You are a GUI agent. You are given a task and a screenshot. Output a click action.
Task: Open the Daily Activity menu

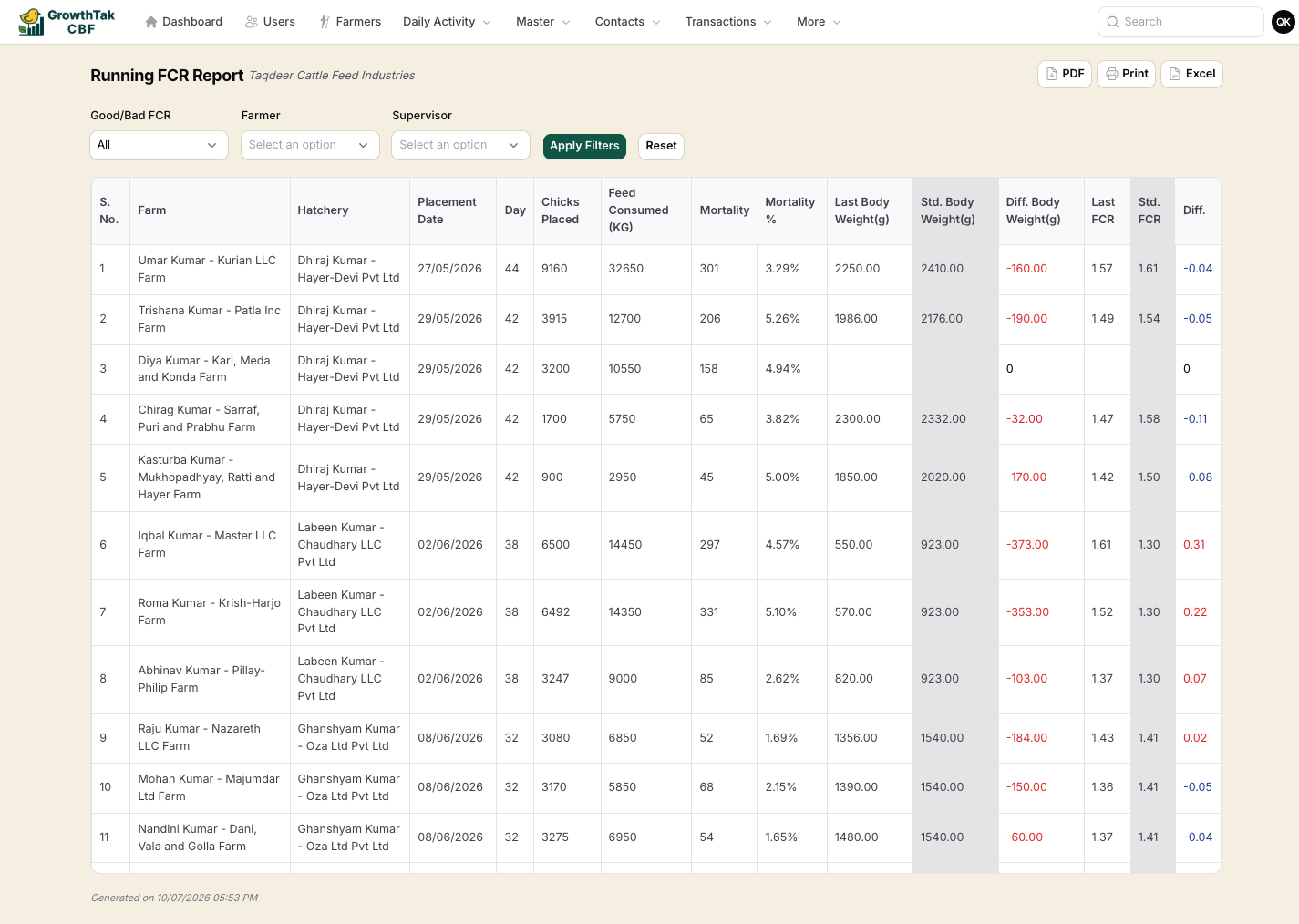447,22
